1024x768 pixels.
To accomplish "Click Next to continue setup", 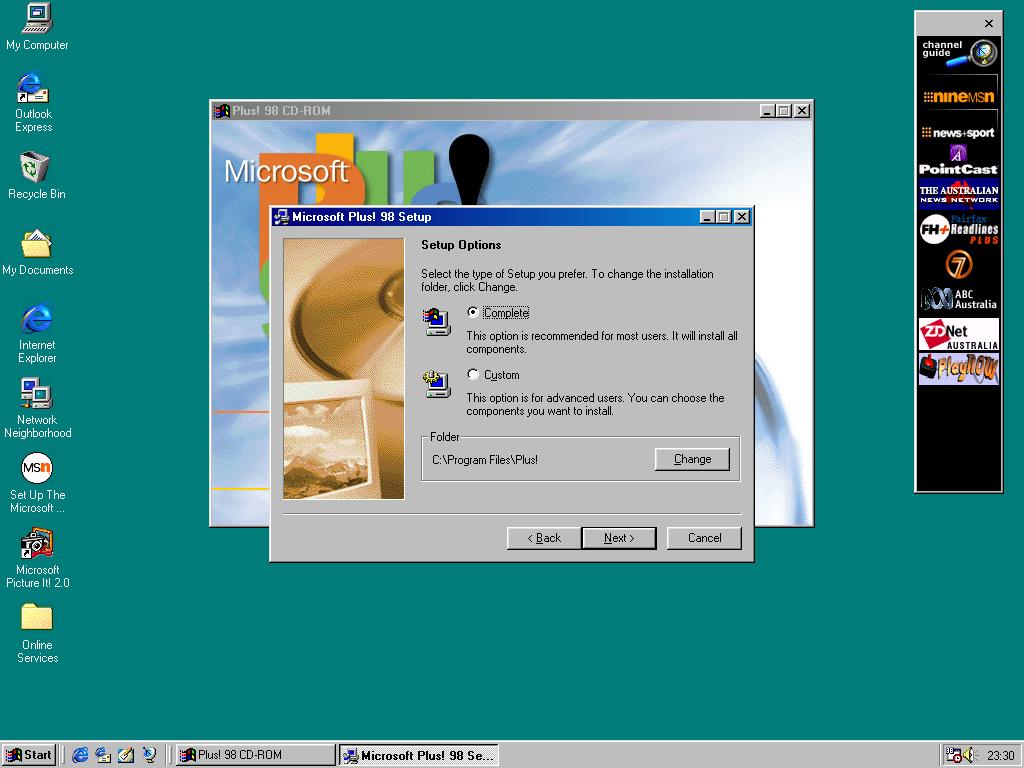I will [x=619, y=538].
